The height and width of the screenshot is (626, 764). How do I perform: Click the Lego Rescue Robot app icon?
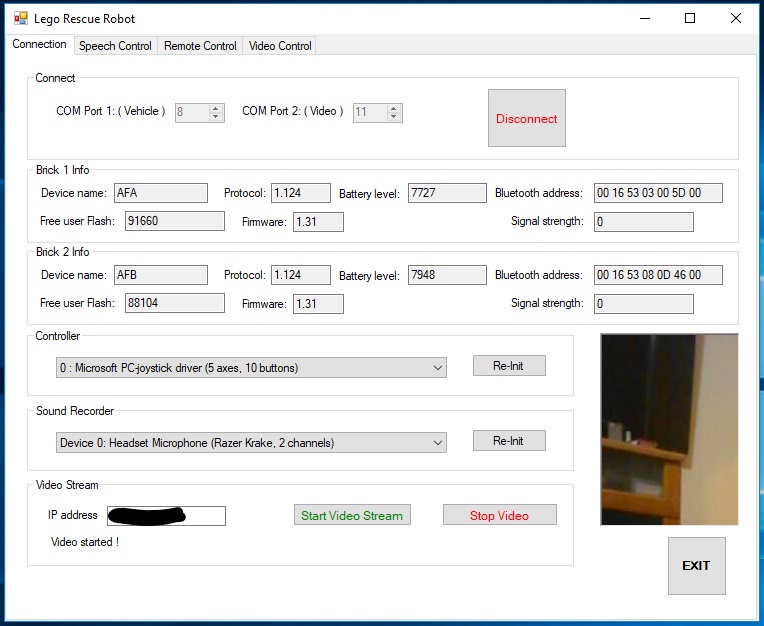pos(20,18)
